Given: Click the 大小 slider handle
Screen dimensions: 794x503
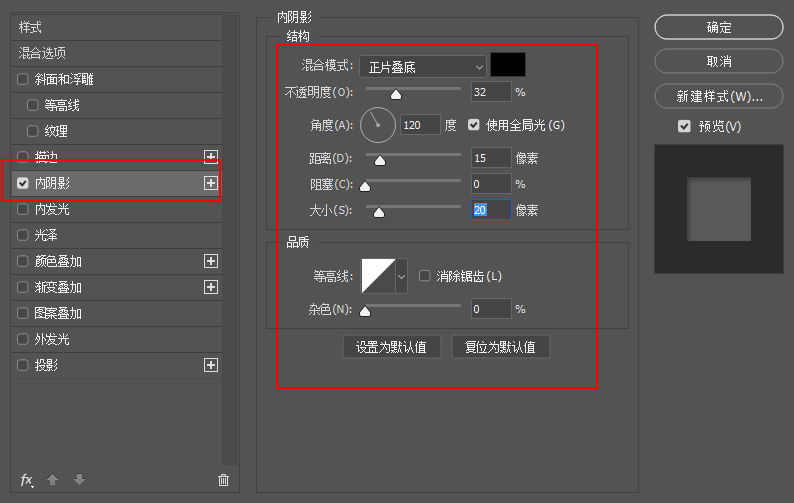Looking at the screenshot, I should coord(379,213).
